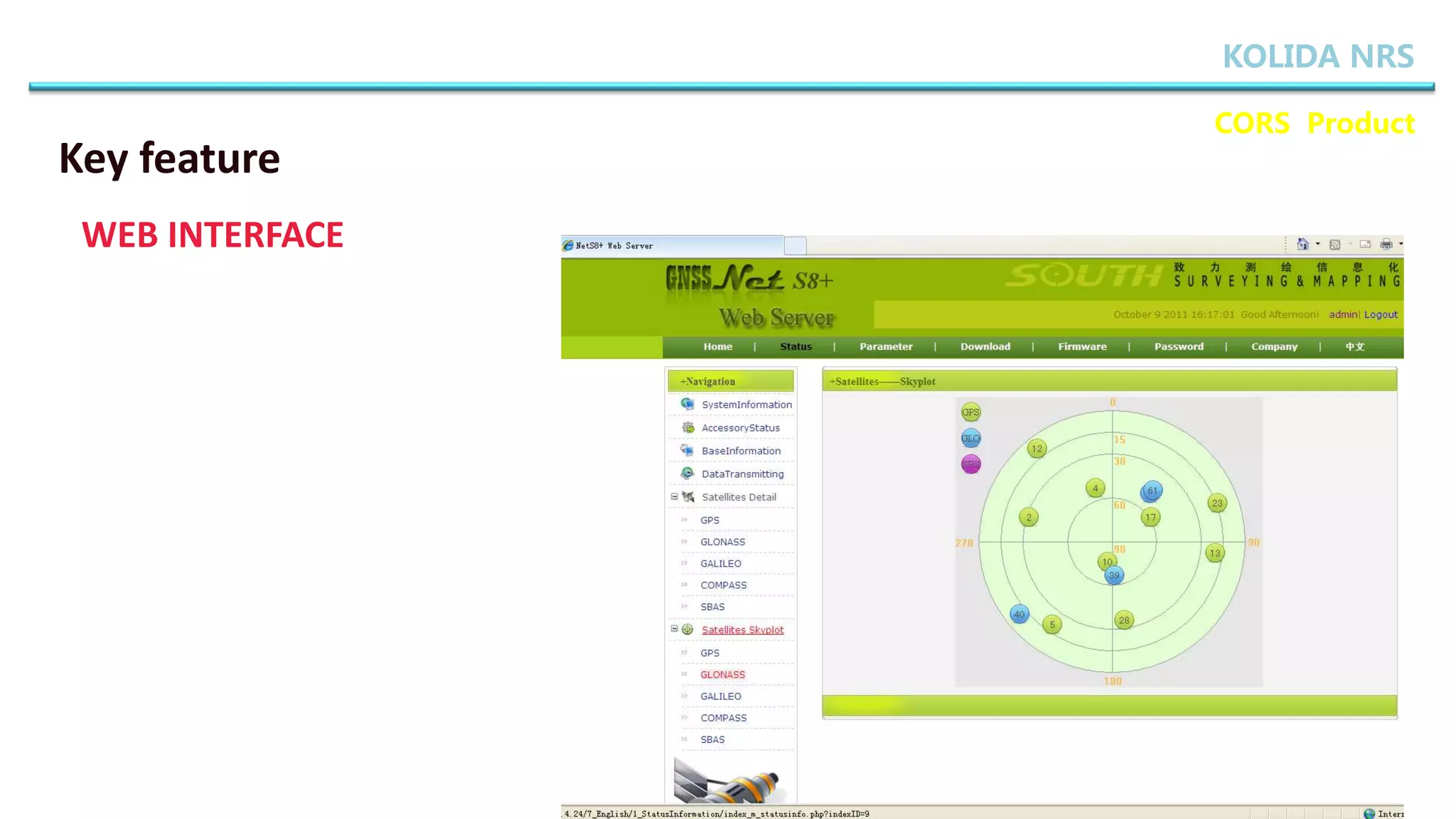Click the Internet zone status bar globe

click(1369, 813)
